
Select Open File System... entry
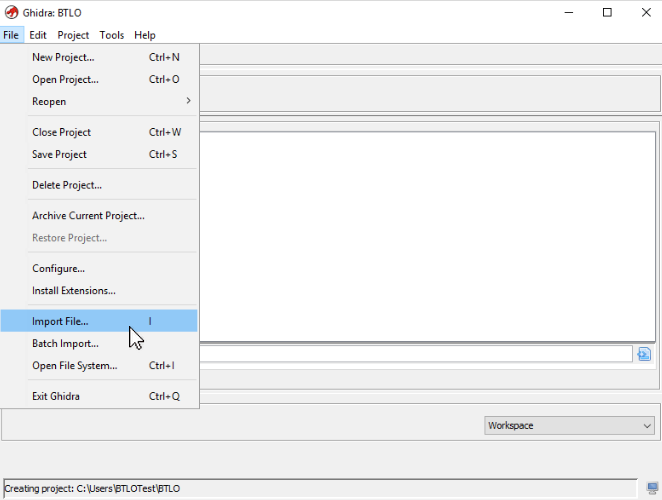coord(99,365)
